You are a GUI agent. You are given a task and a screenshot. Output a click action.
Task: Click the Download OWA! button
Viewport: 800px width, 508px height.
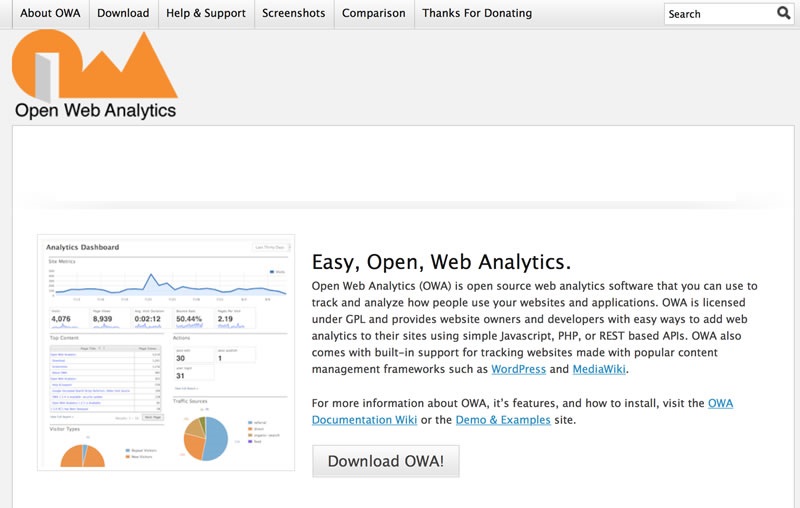coord(386,461)
